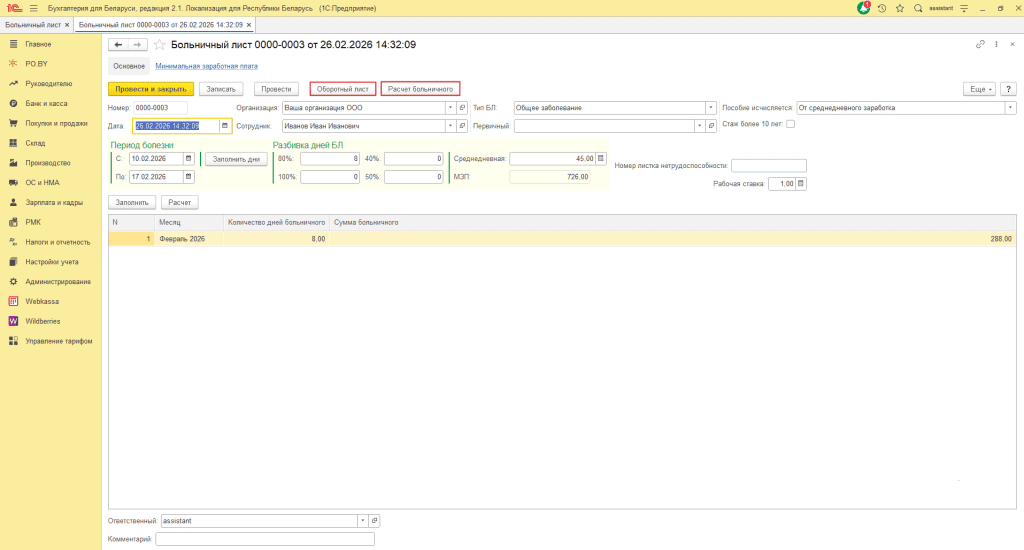
Task: Open the Пособие исчисляется dropdown
Action: 1011,107
